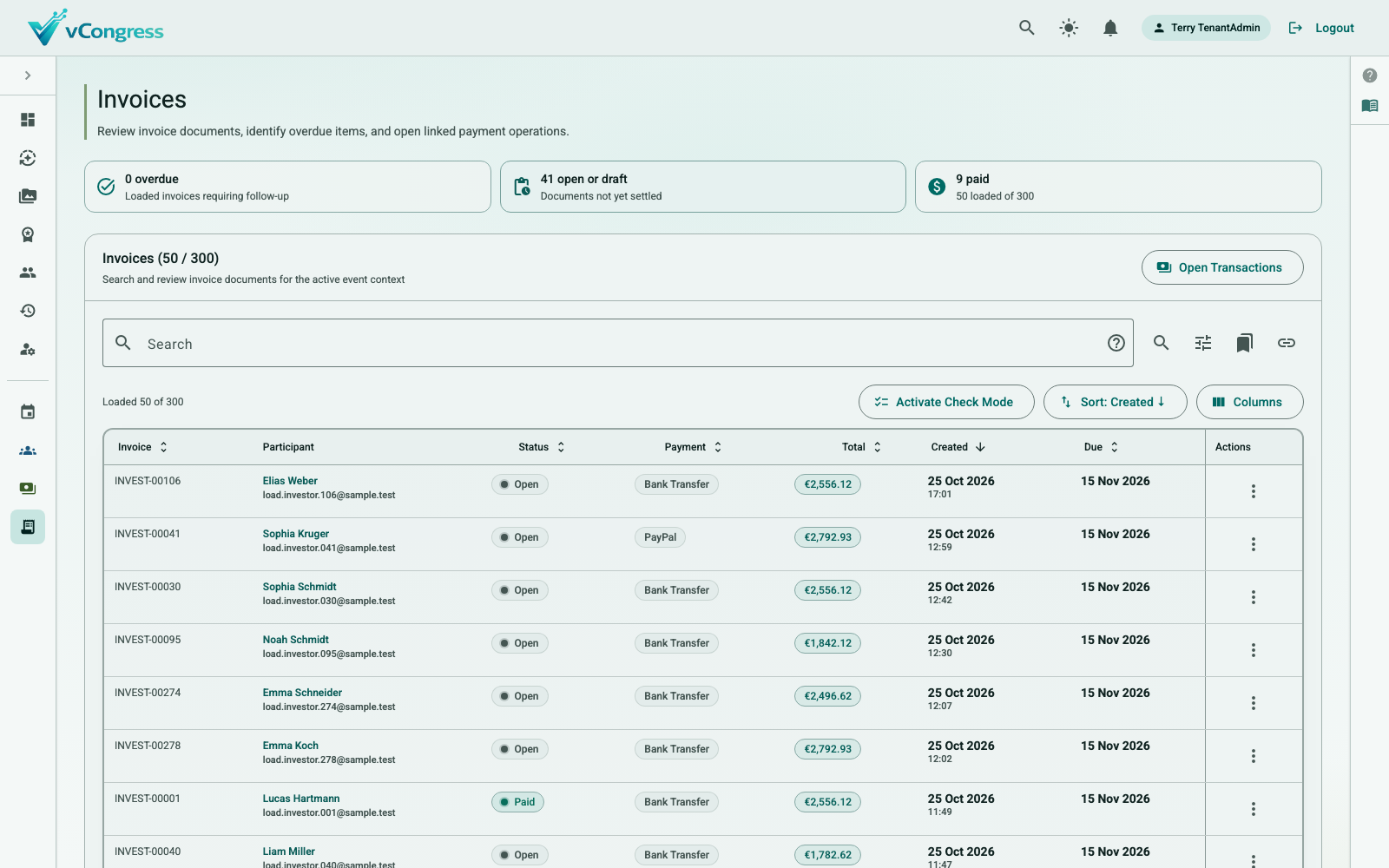Copy search link using chain icon
Viewport: 1389px width, 868px height.
(1287, 343)
